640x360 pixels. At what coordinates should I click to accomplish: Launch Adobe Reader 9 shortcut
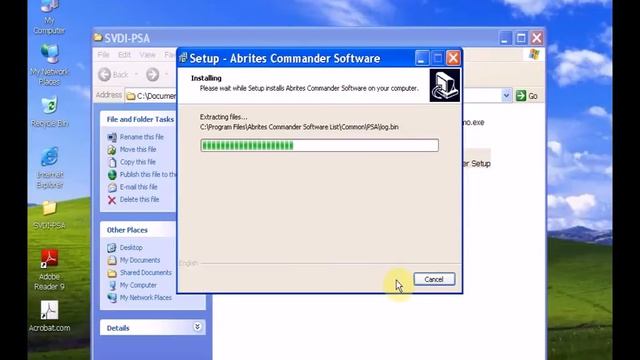coord(49,270)
